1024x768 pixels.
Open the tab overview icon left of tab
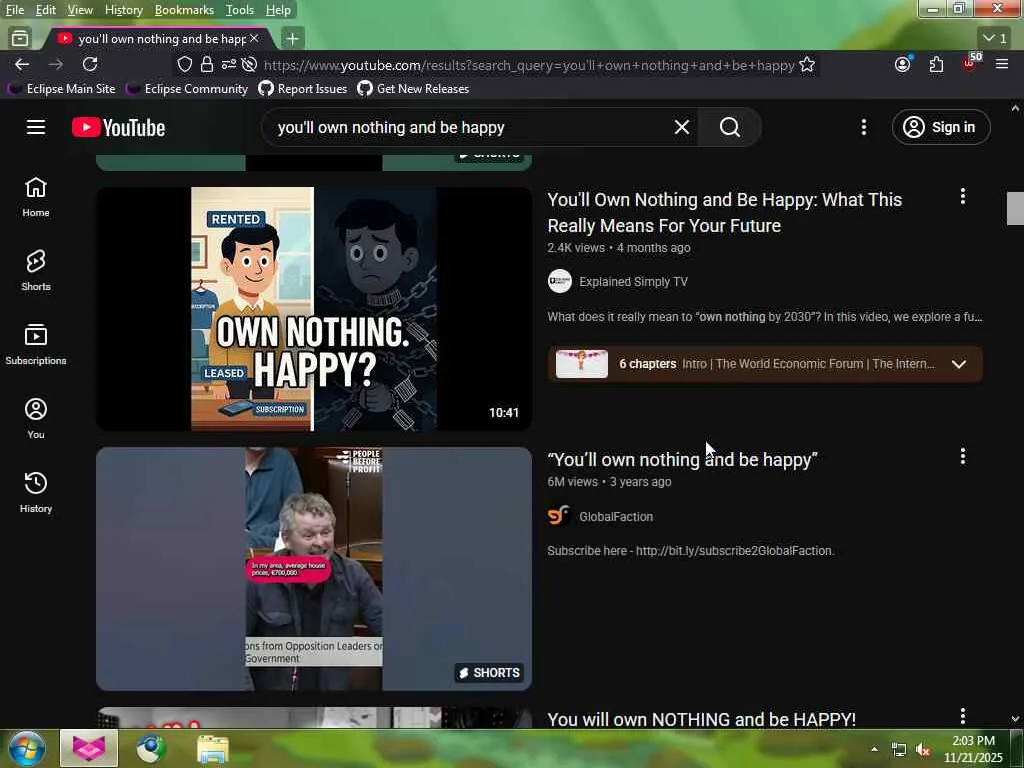tap(20, 39)
